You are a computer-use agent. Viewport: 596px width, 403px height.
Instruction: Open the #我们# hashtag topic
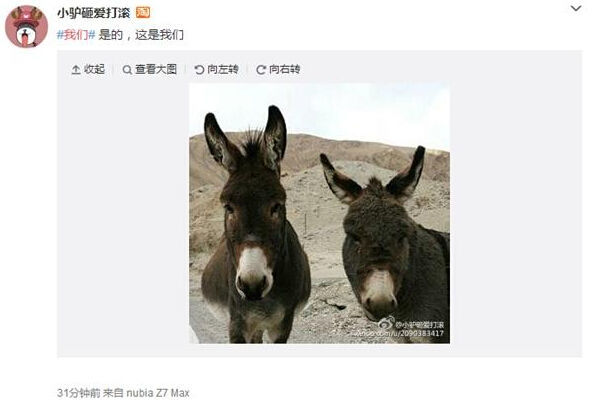click(76, 35)
